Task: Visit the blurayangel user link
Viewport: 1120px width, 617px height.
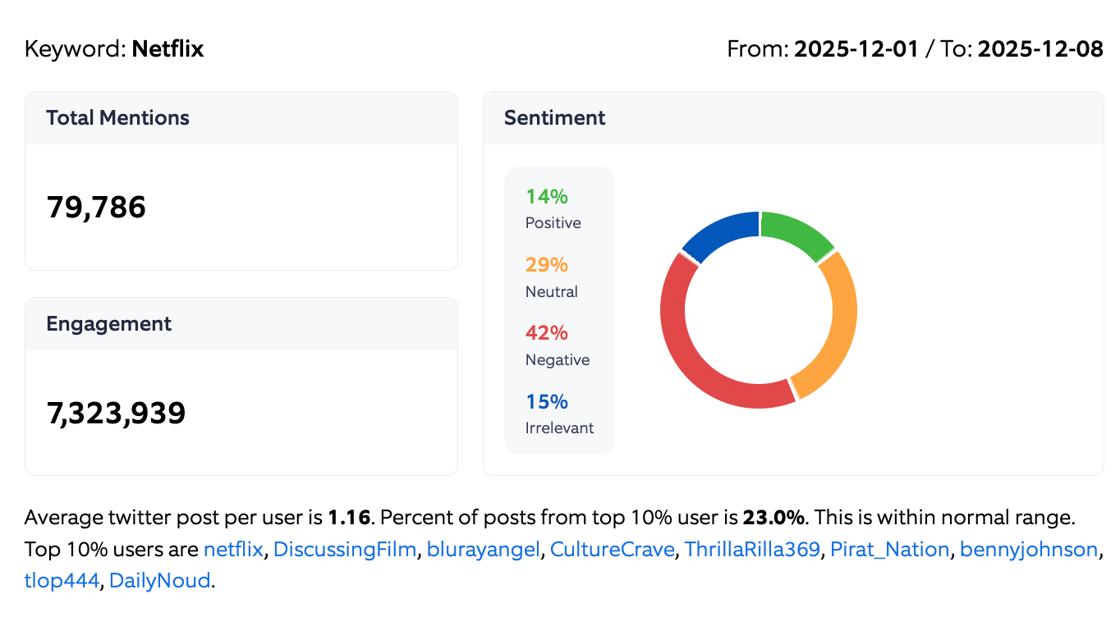Action: click(x=483, y=549)
